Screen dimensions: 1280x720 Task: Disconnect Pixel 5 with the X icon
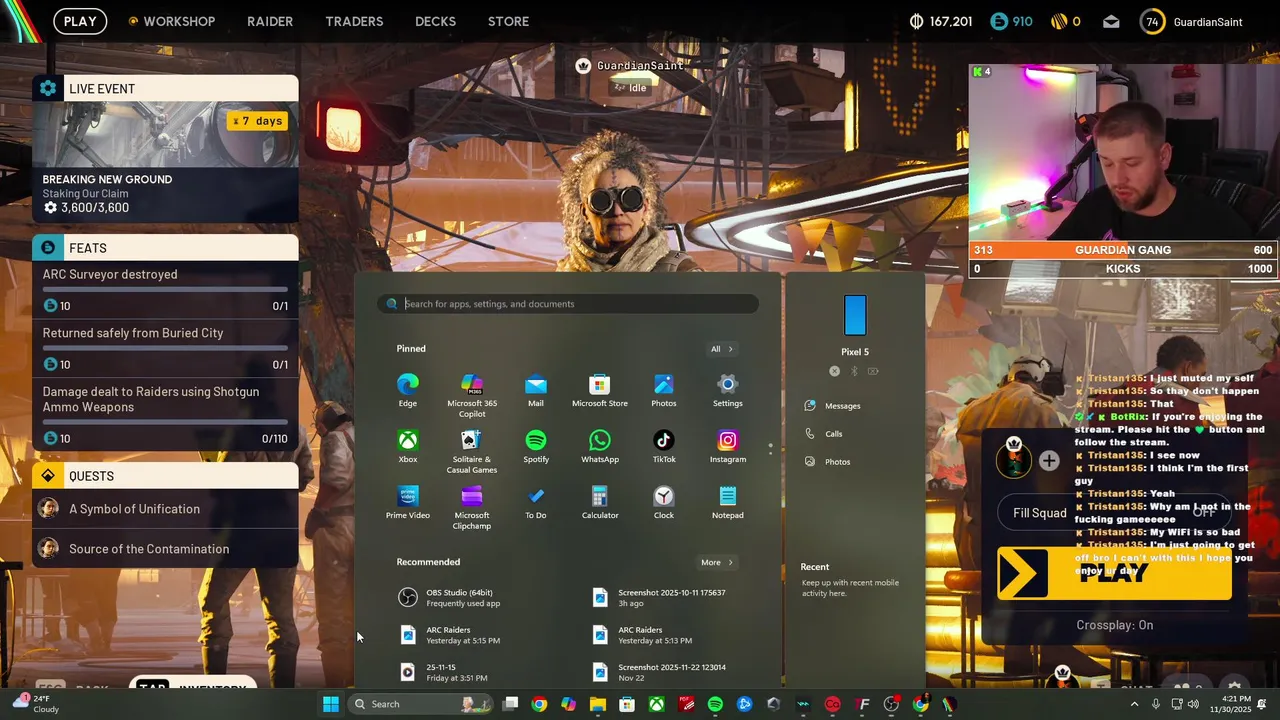click(x=835, y=371)
